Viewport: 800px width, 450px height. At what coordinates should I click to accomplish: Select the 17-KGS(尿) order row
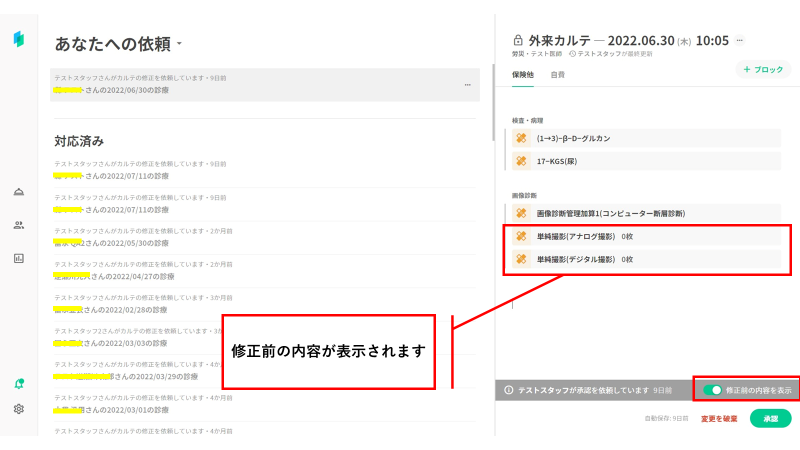(646, 161)
